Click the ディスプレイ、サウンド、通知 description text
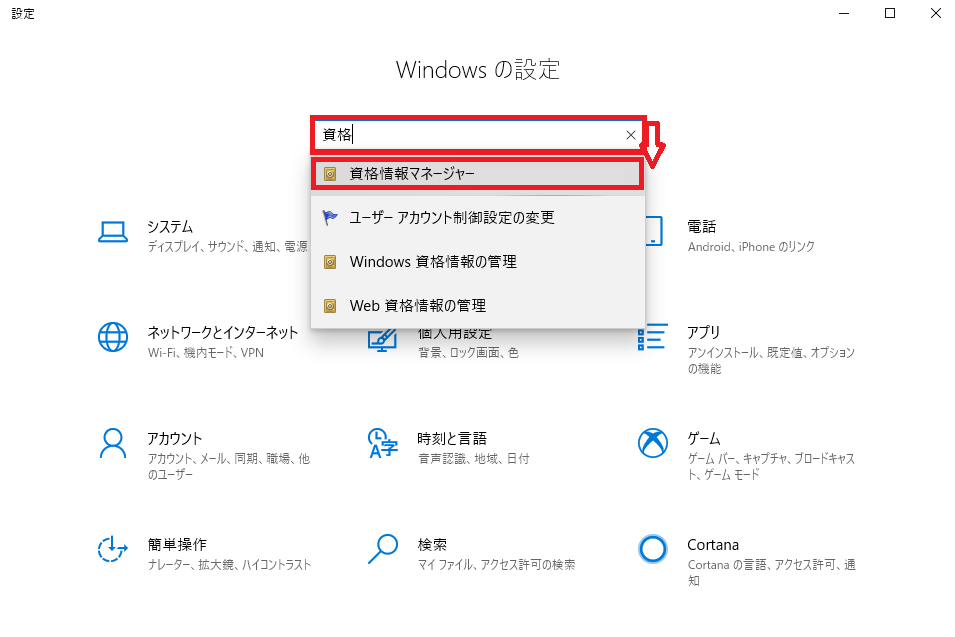 click(228, 247)
